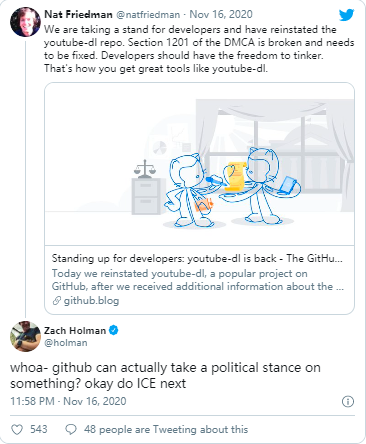Open replies via speech bubble icon

[x=71, y=429]
